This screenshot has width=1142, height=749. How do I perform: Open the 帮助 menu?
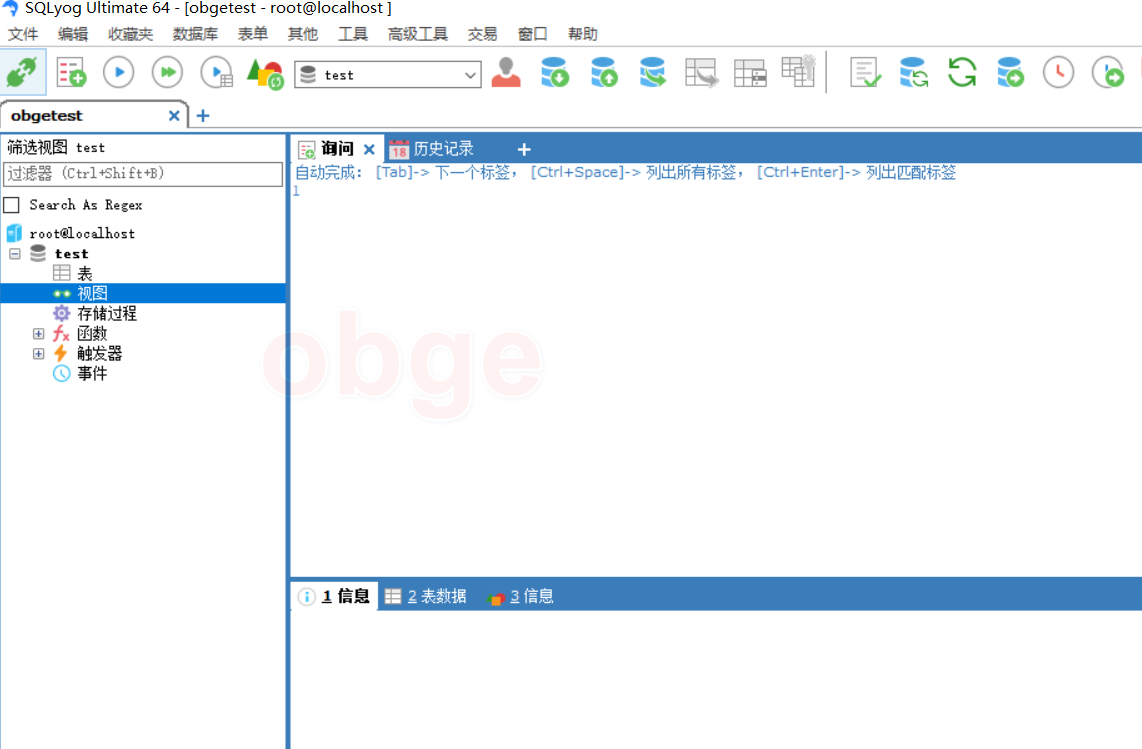tap(583, 34)
